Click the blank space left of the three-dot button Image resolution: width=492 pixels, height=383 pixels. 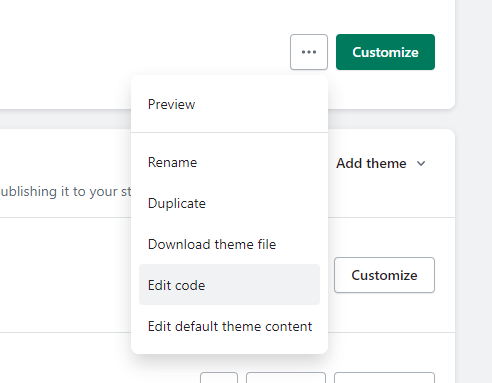click(143, 52)
